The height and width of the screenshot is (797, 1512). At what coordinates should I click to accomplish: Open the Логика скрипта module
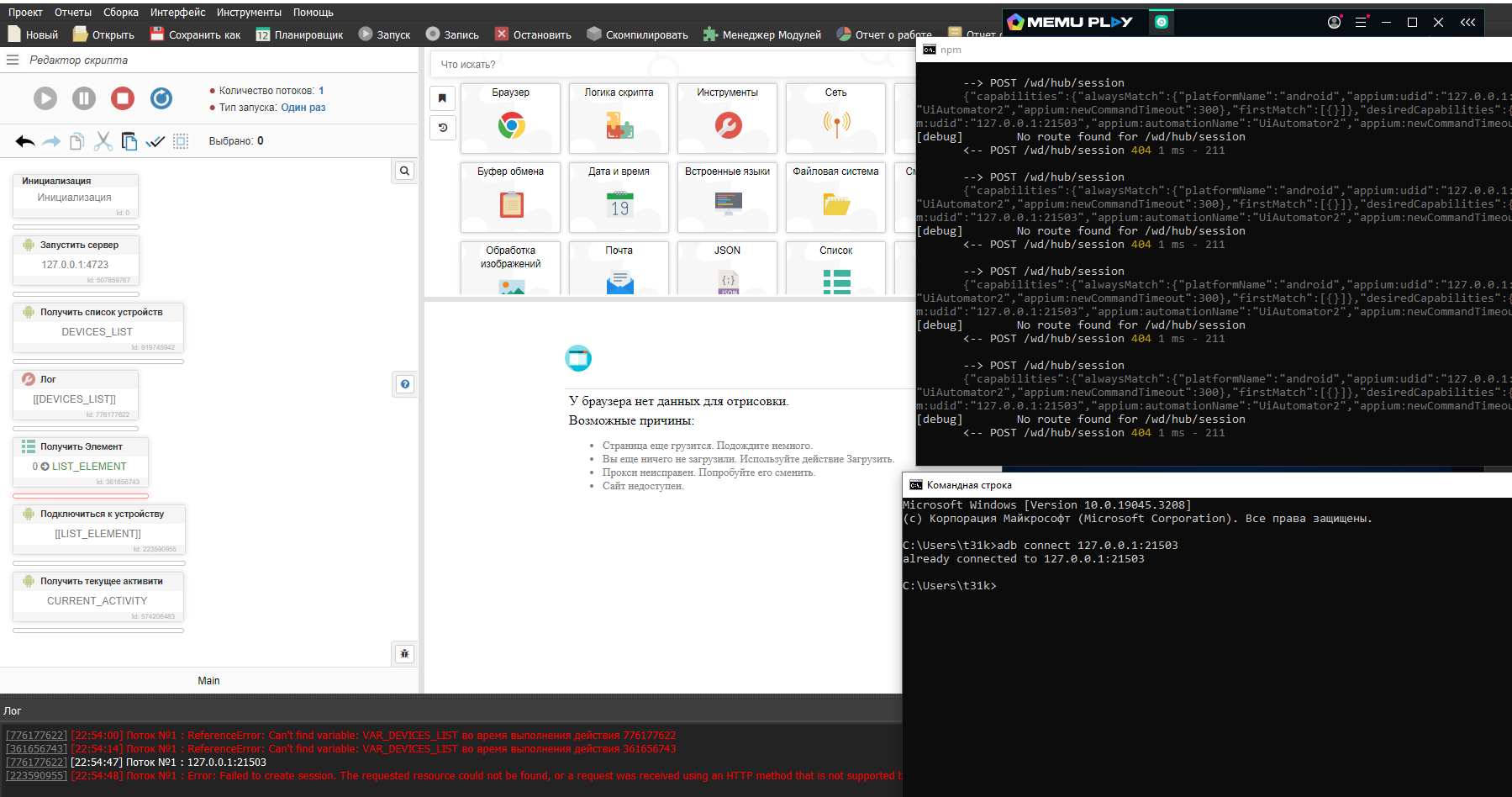[619, 118]
